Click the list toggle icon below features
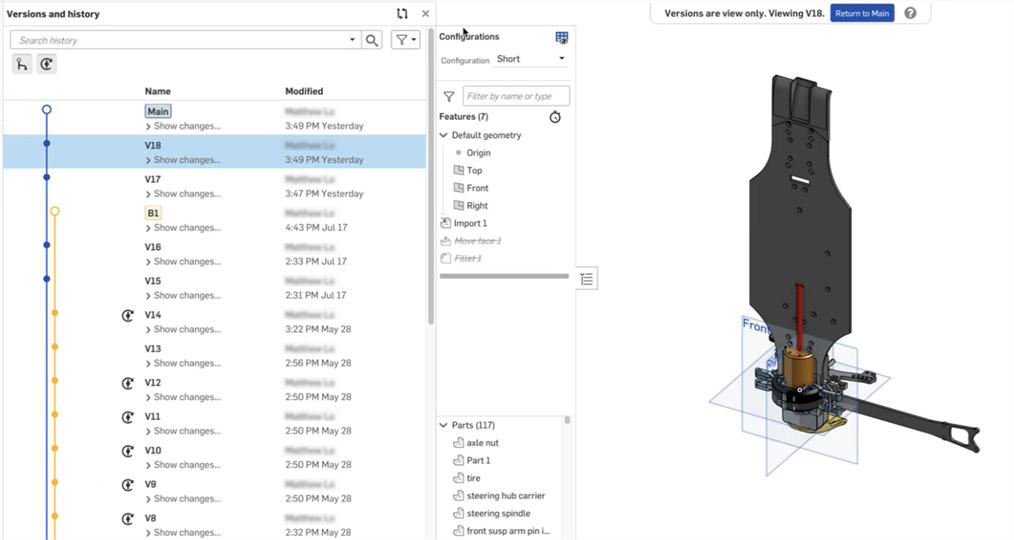This screenshot has width=1014, height=540. pos(587,280)
